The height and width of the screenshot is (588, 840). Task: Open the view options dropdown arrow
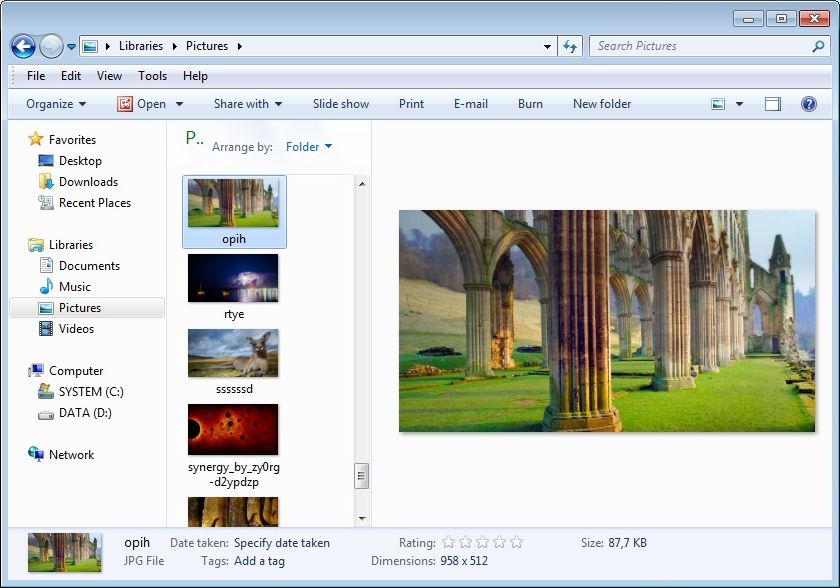point(740,104)
